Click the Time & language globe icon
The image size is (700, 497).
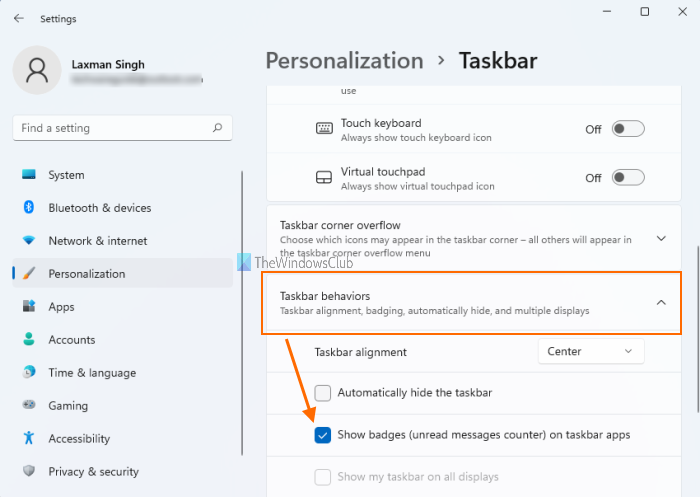coord(29,372)
